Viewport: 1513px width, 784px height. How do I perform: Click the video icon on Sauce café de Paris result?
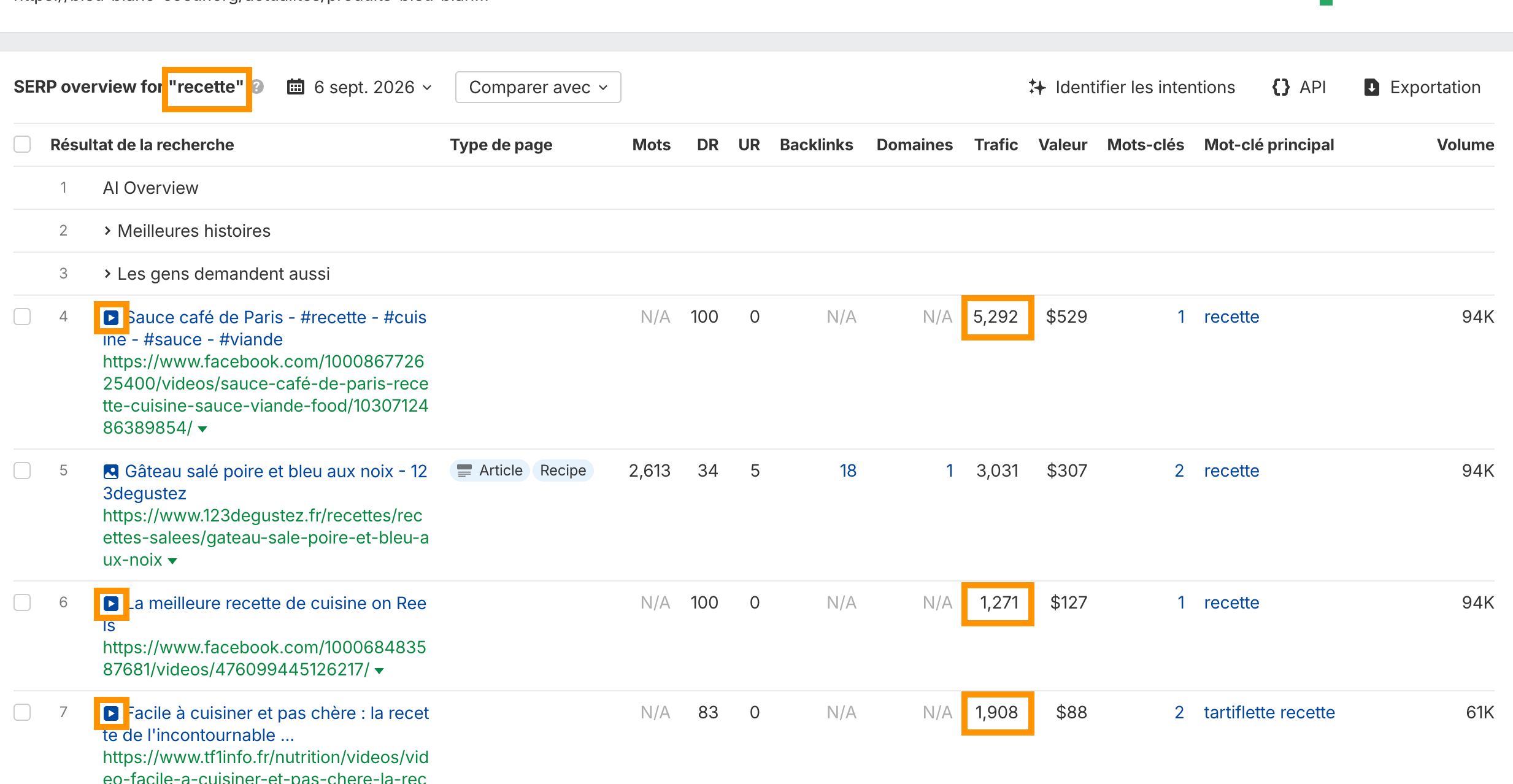coord(111,317)
